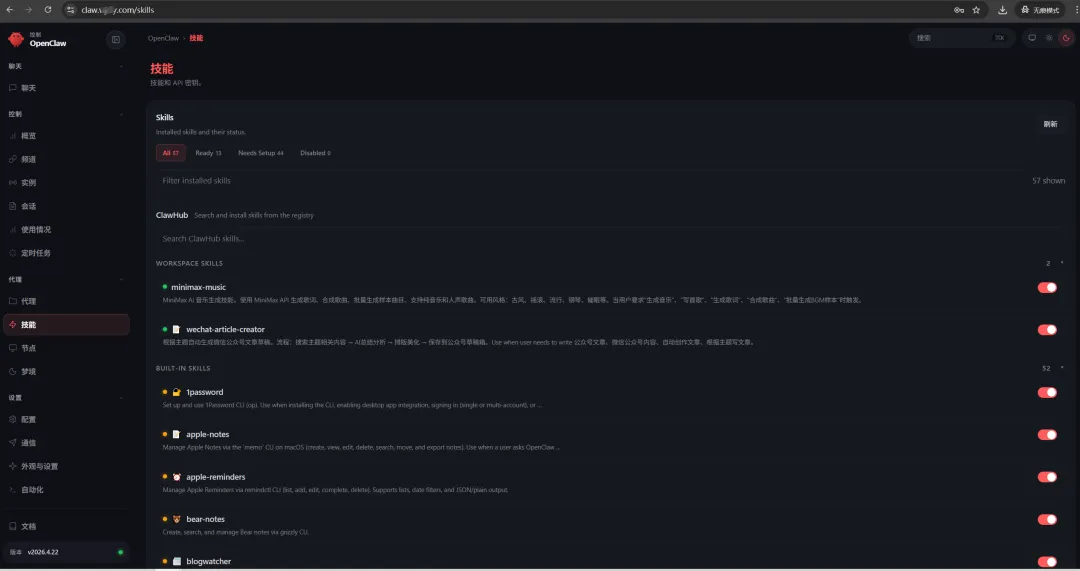Image resolution: width=1080 pixels, height=571 pixels.
Task: View the 使用情况 usage page
Action: [x=66, y=229]
